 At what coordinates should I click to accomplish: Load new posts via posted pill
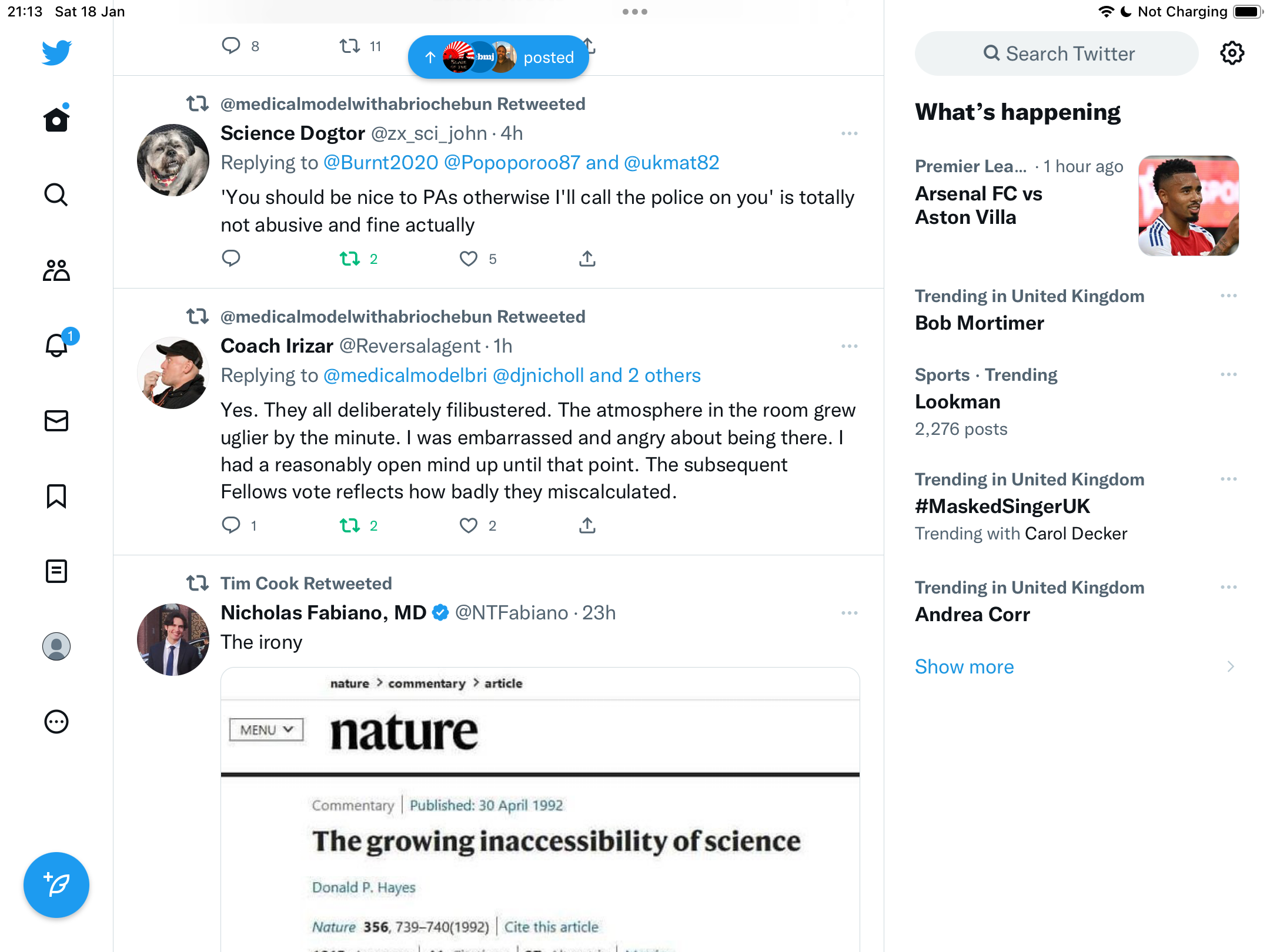(499, 57)
